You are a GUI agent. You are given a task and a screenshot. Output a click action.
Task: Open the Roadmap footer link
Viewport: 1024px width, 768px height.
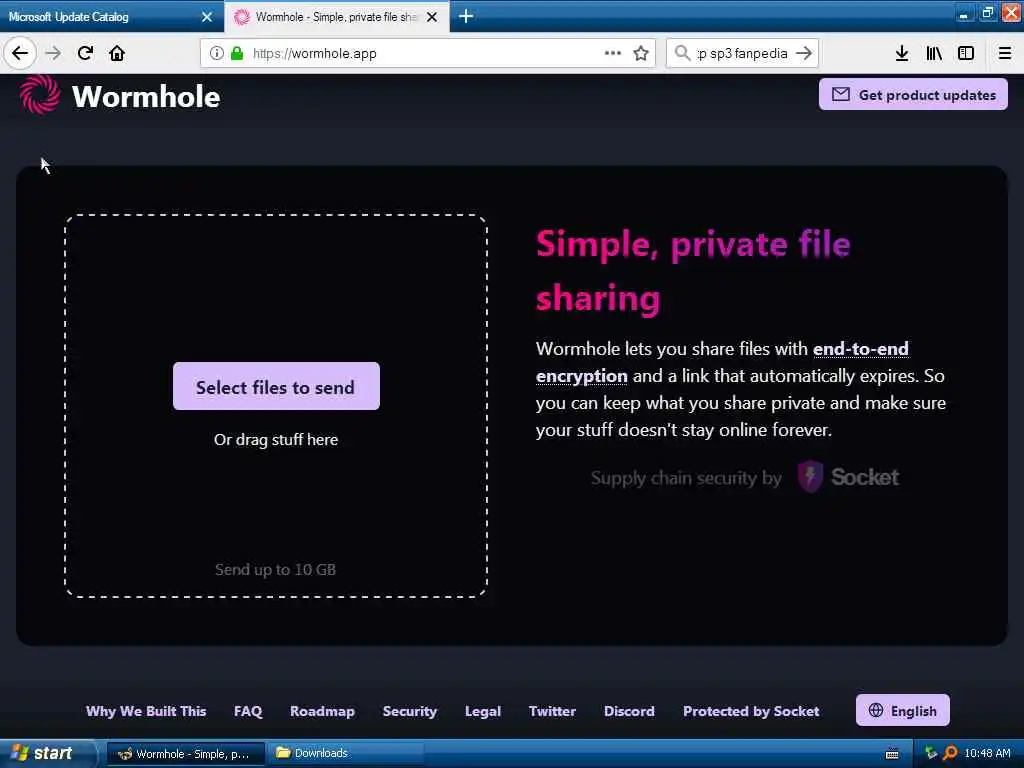(x=322, y=711)
